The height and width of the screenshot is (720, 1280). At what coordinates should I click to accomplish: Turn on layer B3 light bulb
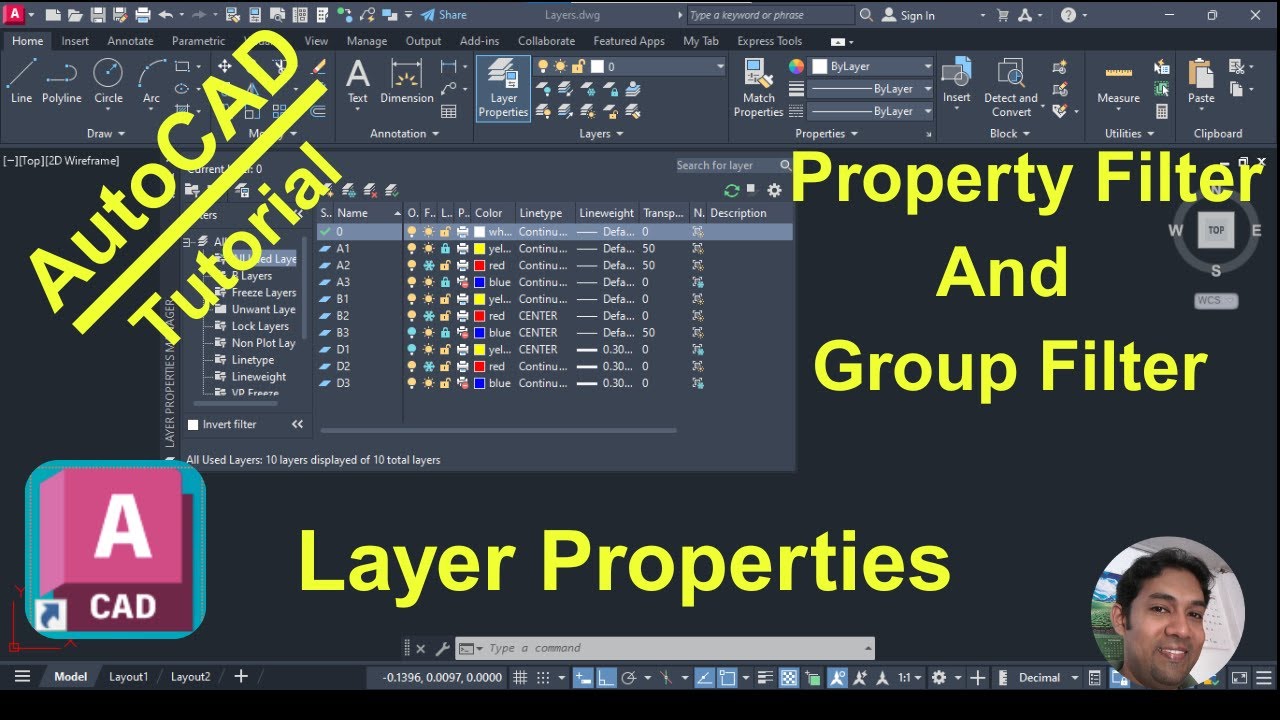(x=412, y=332)
